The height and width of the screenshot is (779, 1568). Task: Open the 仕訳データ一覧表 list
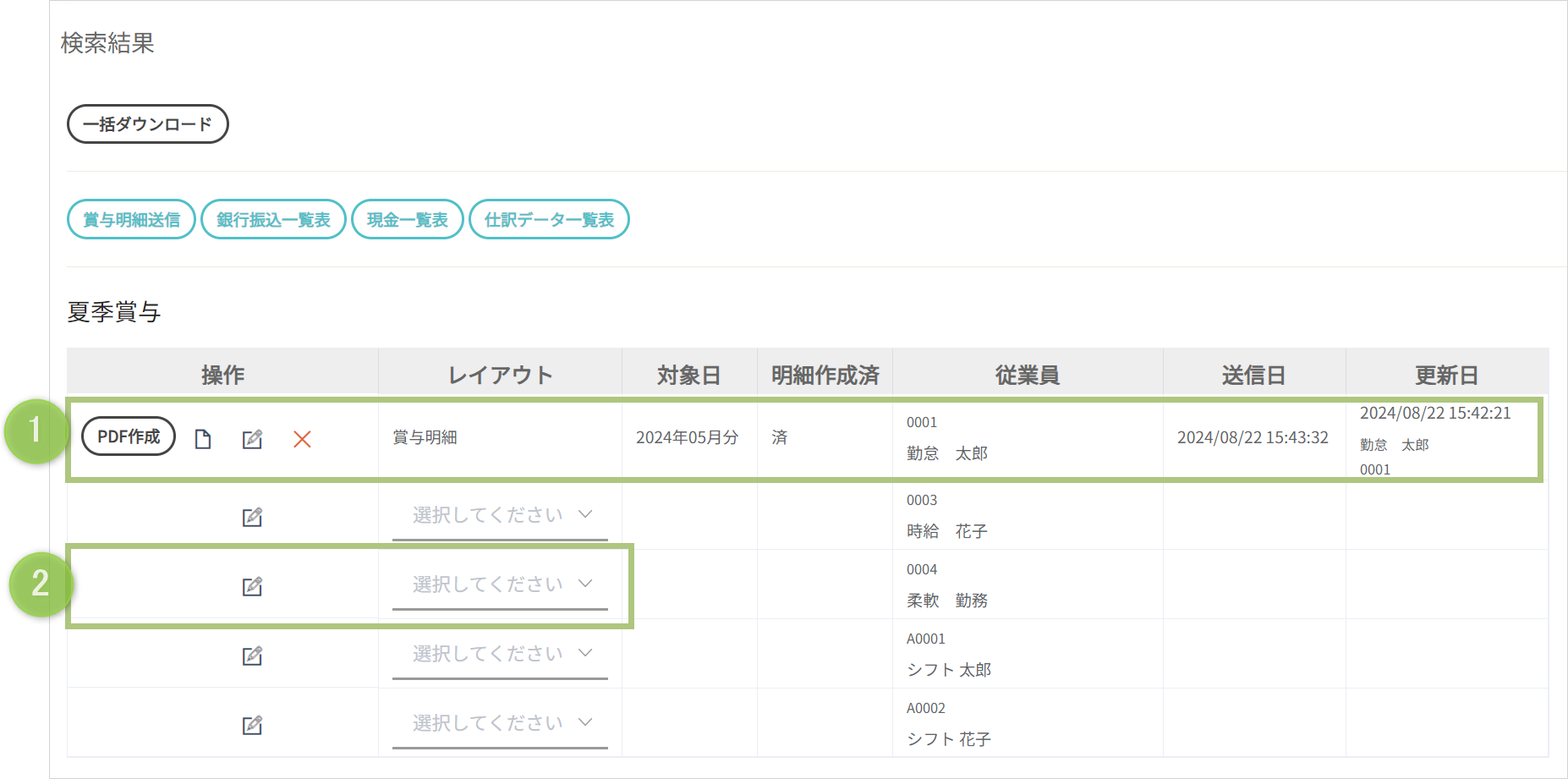[549, 220]
